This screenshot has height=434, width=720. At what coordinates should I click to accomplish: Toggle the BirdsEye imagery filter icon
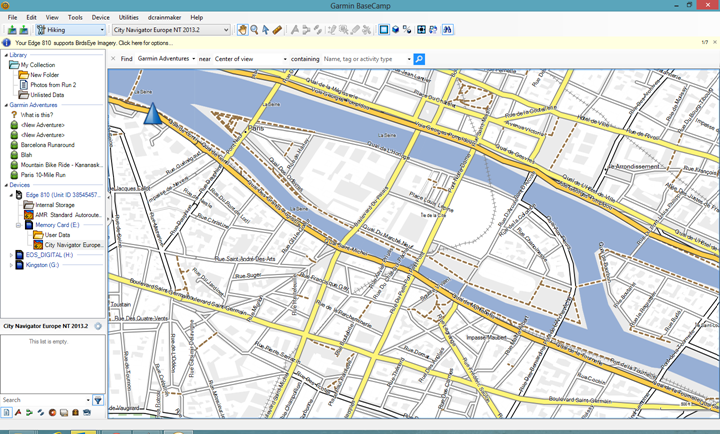87,412
